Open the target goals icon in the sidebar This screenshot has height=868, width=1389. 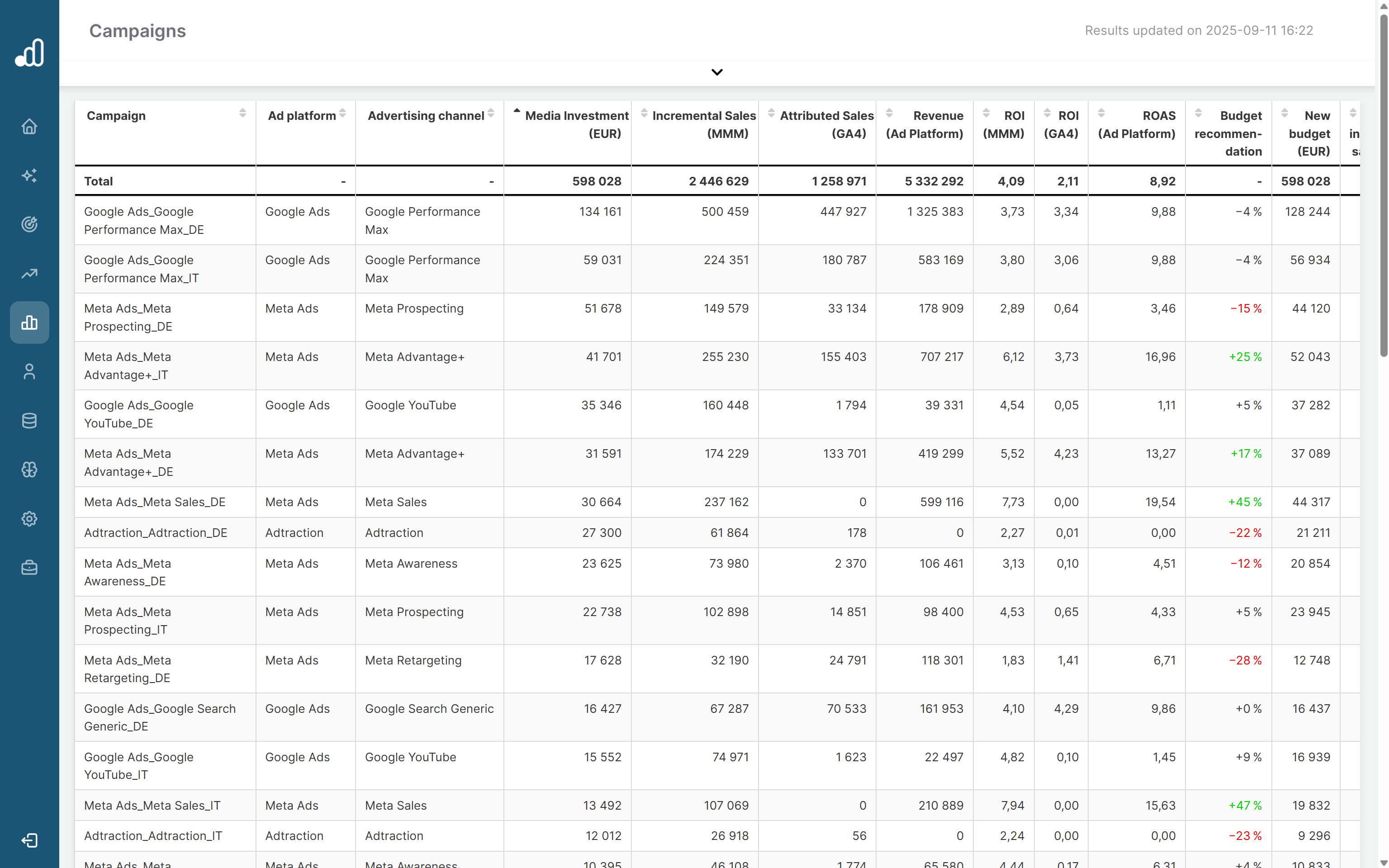(29, 224)
